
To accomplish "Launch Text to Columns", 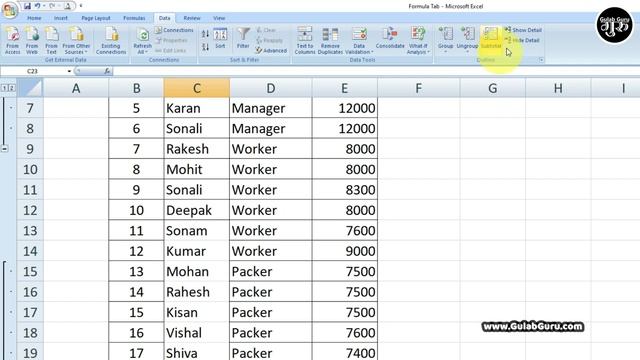I will tap(305, 40).
